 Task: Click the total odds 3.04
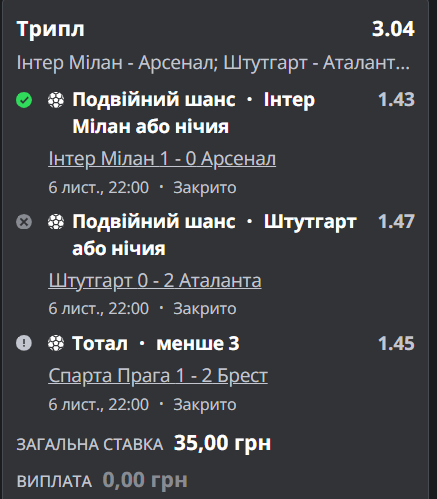(x=393, y=29)
